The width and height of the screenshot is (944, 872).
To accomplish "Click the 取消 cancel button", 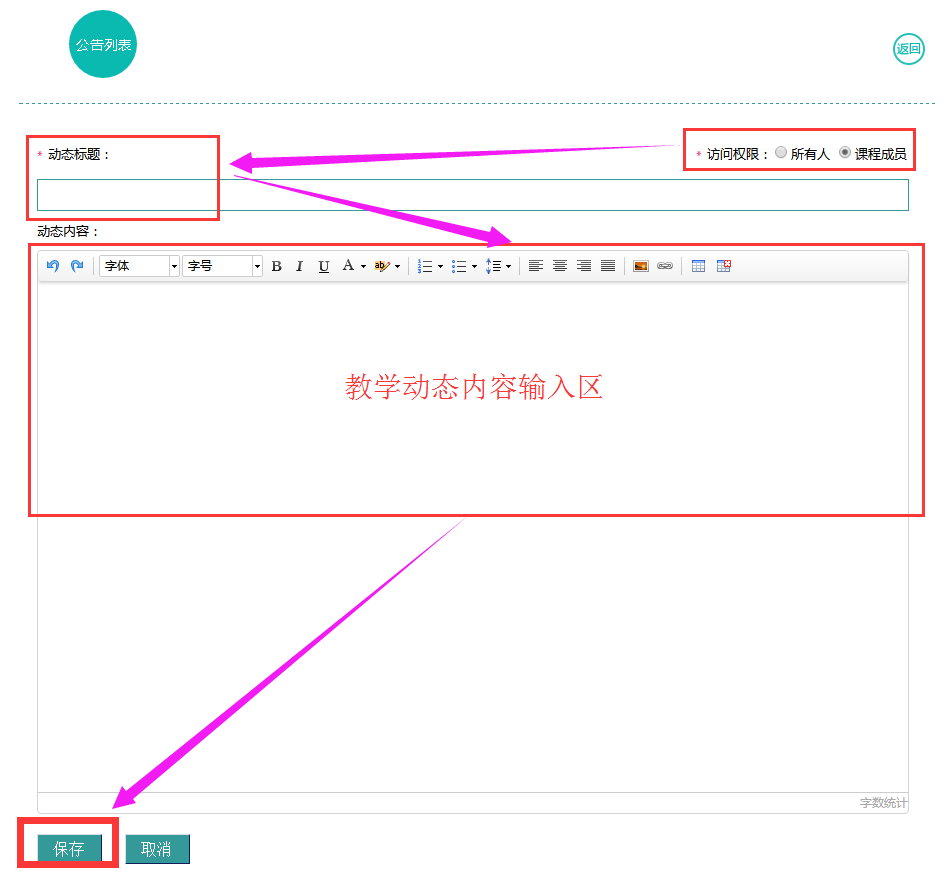I will coord(156,849).
